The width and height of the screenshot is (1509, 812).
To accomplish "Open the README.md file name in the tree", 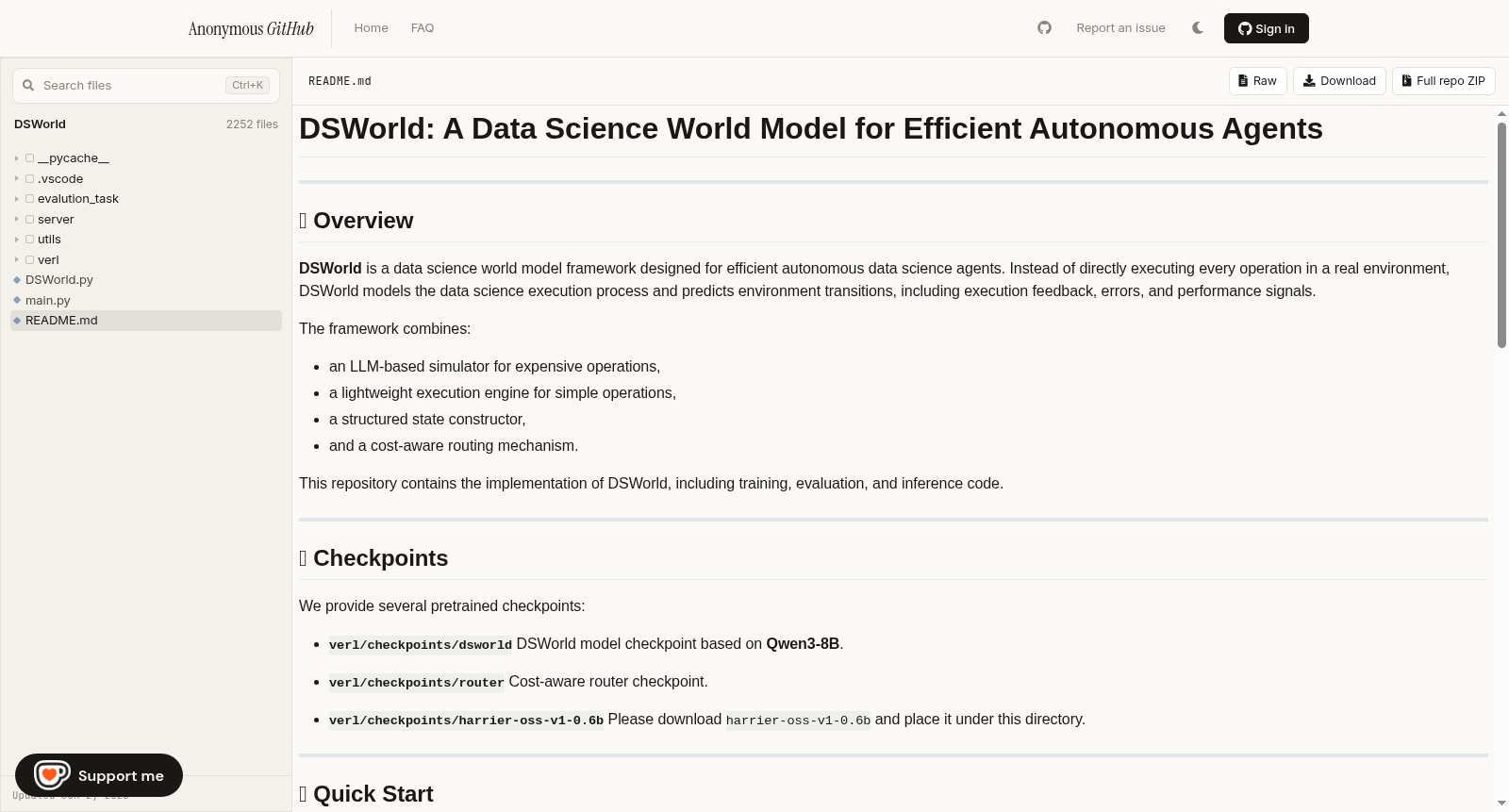I will (x=61, y=321).
